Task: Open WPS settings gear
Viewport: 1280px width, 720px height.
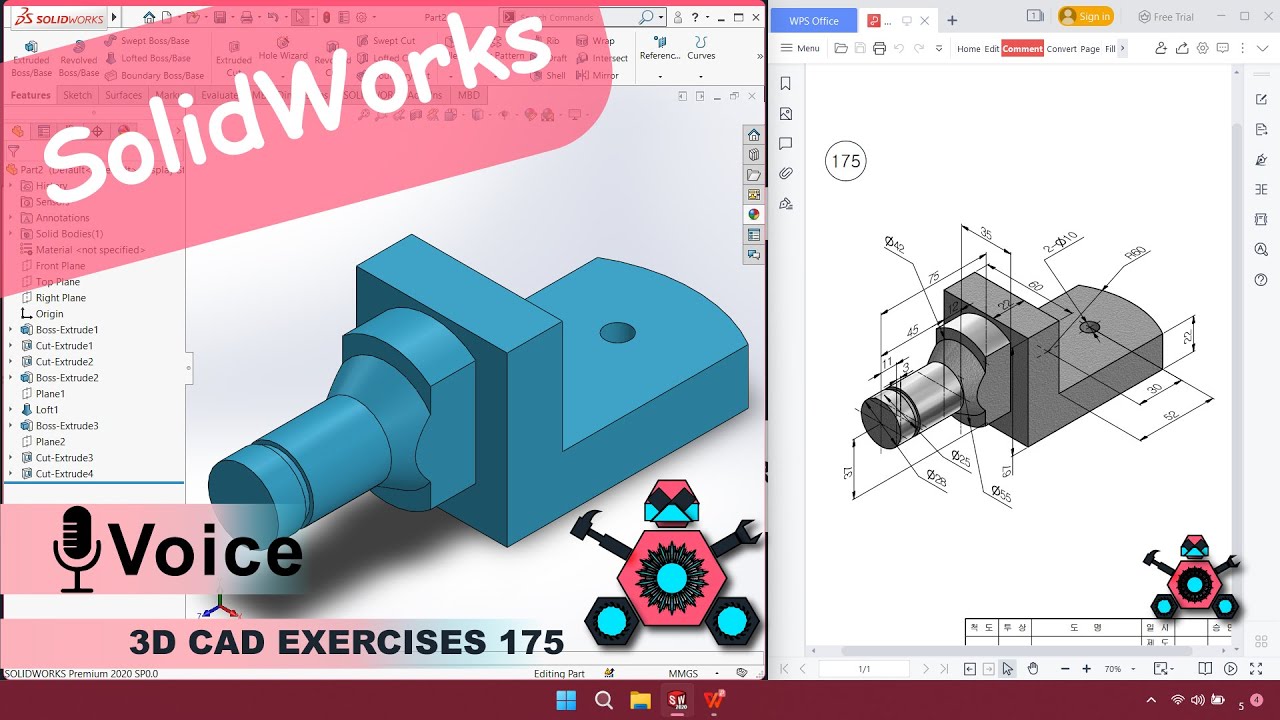Action: click(1203, 48)
